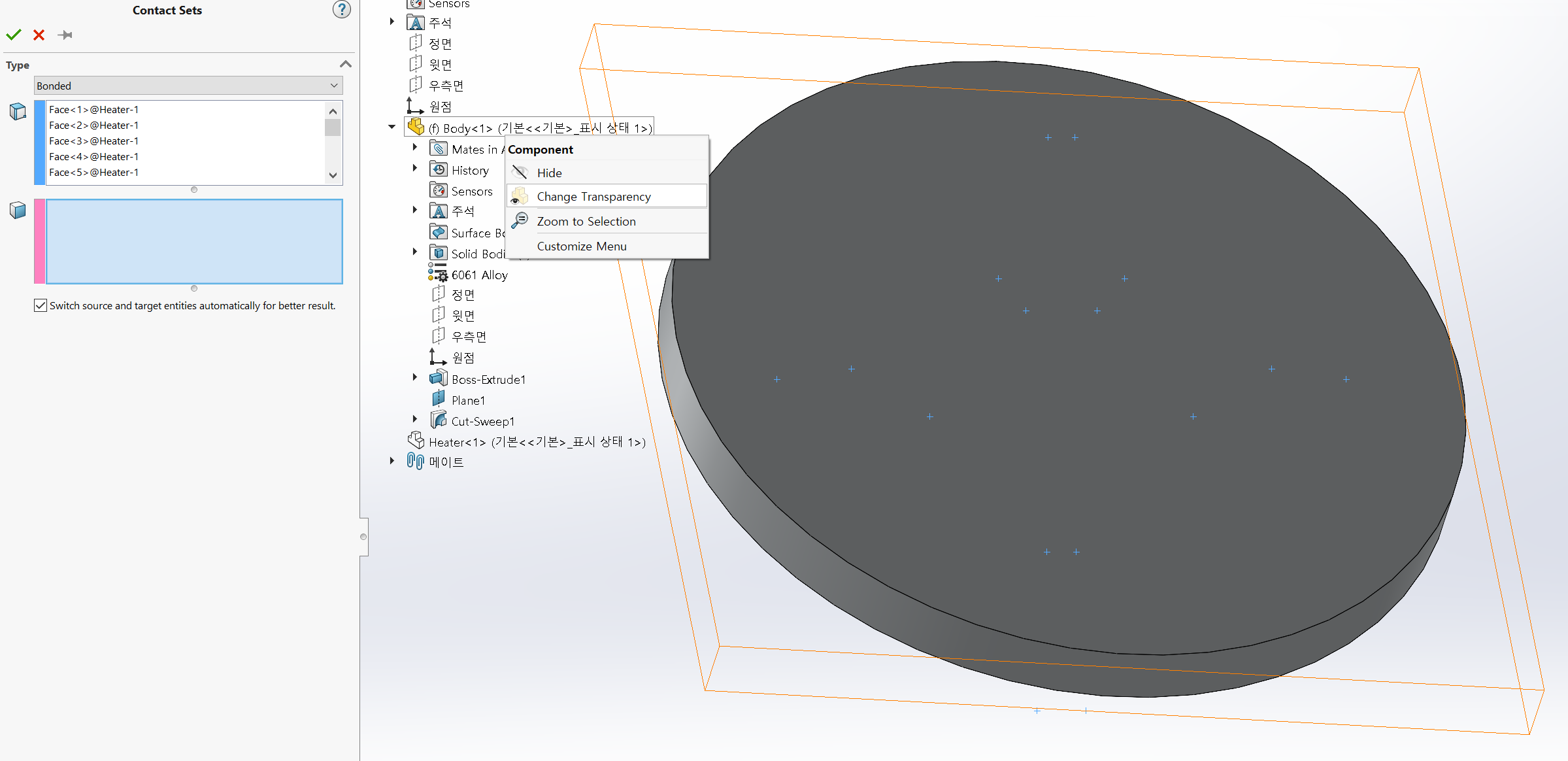
Task: Click the Heater<1> component icon
Action: click(x=416, y=441)
